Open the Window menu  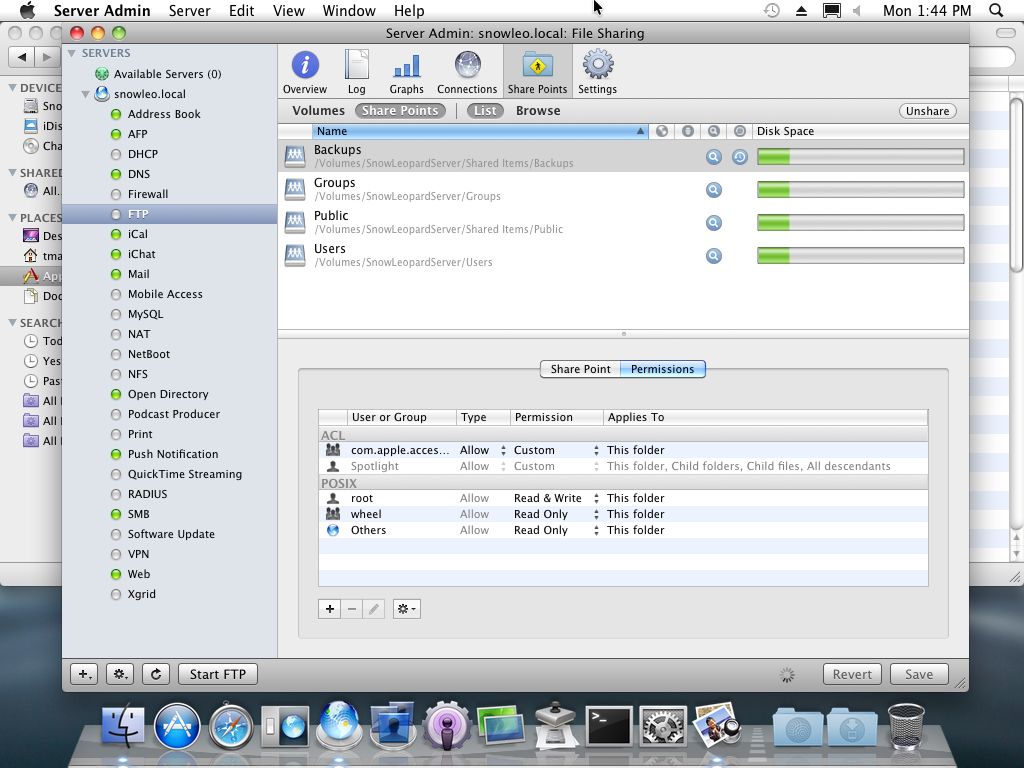[x=349, y=10]
